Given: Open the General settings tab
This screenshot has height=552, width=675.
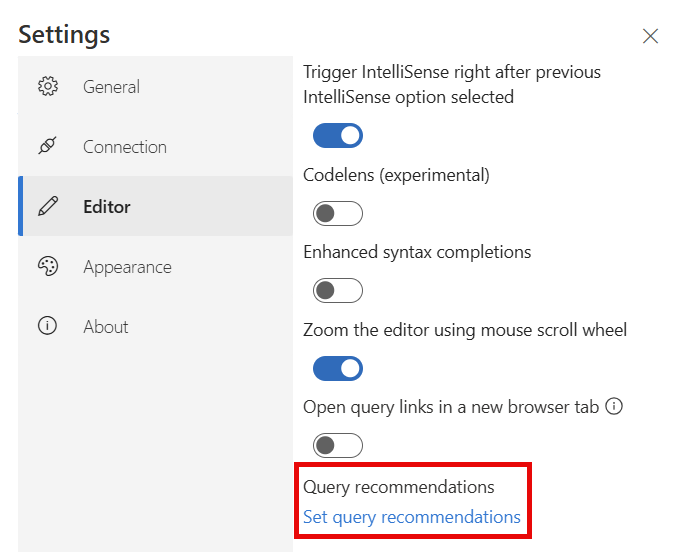Looking at the screenshot, I should [x=155, y=87].
